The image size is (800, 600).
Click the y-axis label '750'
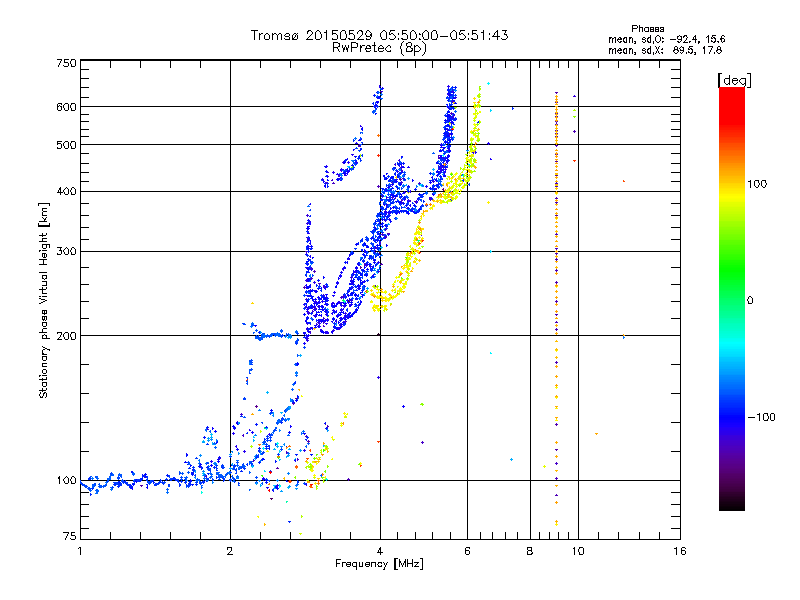pyautogui.click(x=66, y=64)
